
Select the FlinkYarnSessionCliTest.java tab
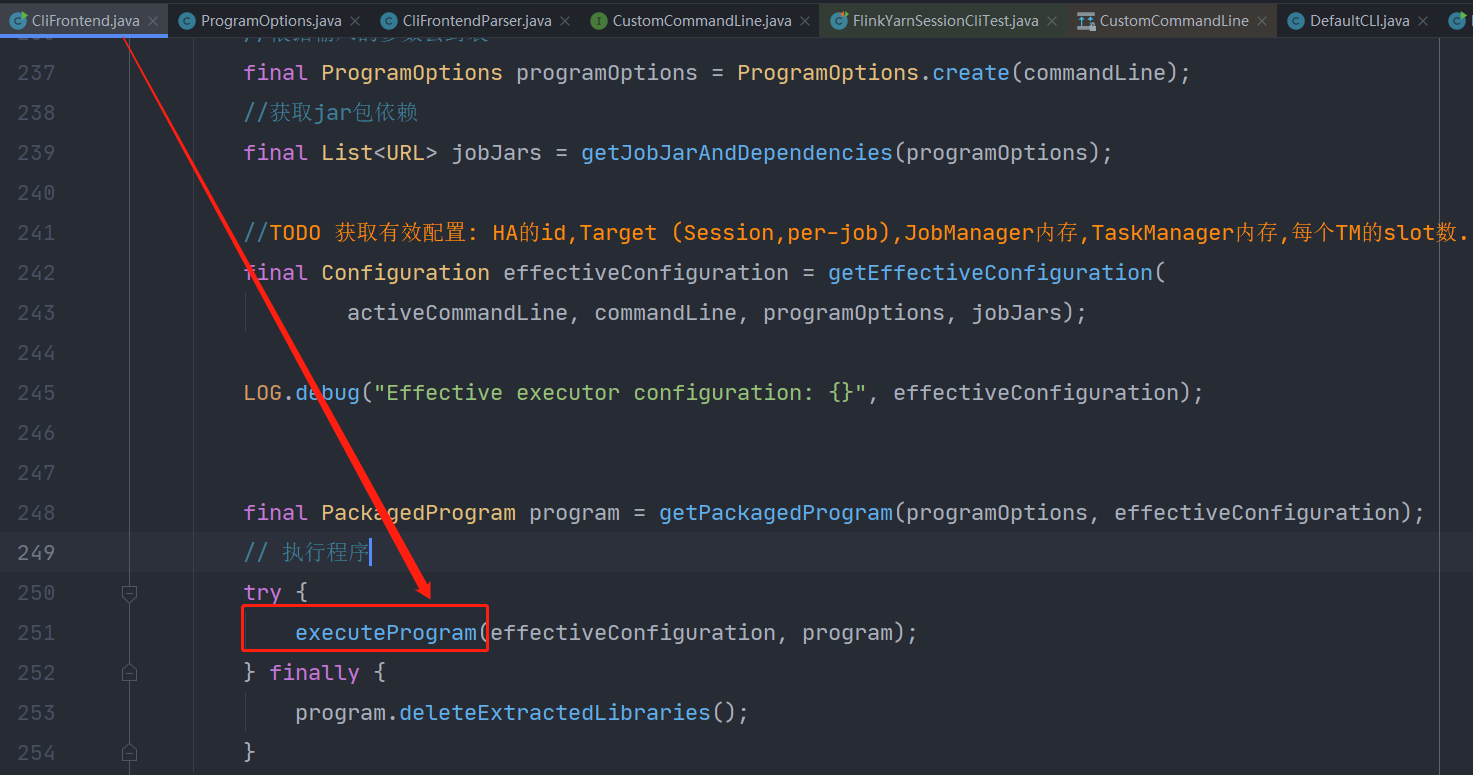point(945,20)
